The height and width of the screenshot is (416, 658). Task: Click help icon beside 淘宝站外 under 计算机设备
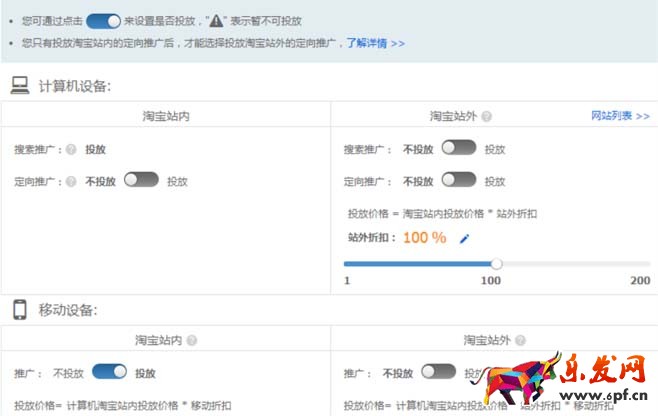[487, 117]
